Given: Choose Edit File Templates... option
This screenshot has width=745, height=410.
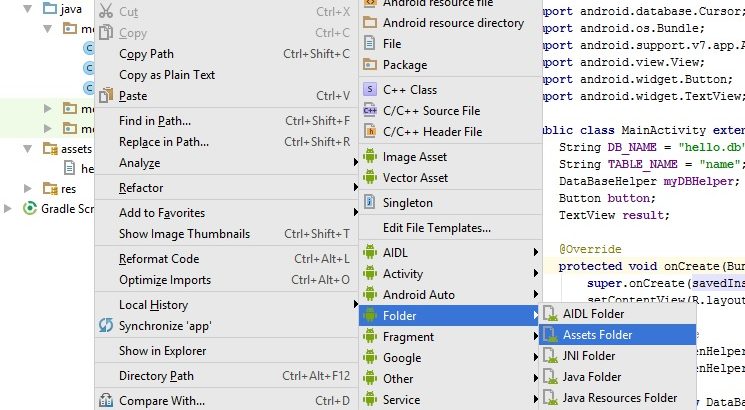Looking at the screenshot, I should pyautogui.click(x=436, y=228).
